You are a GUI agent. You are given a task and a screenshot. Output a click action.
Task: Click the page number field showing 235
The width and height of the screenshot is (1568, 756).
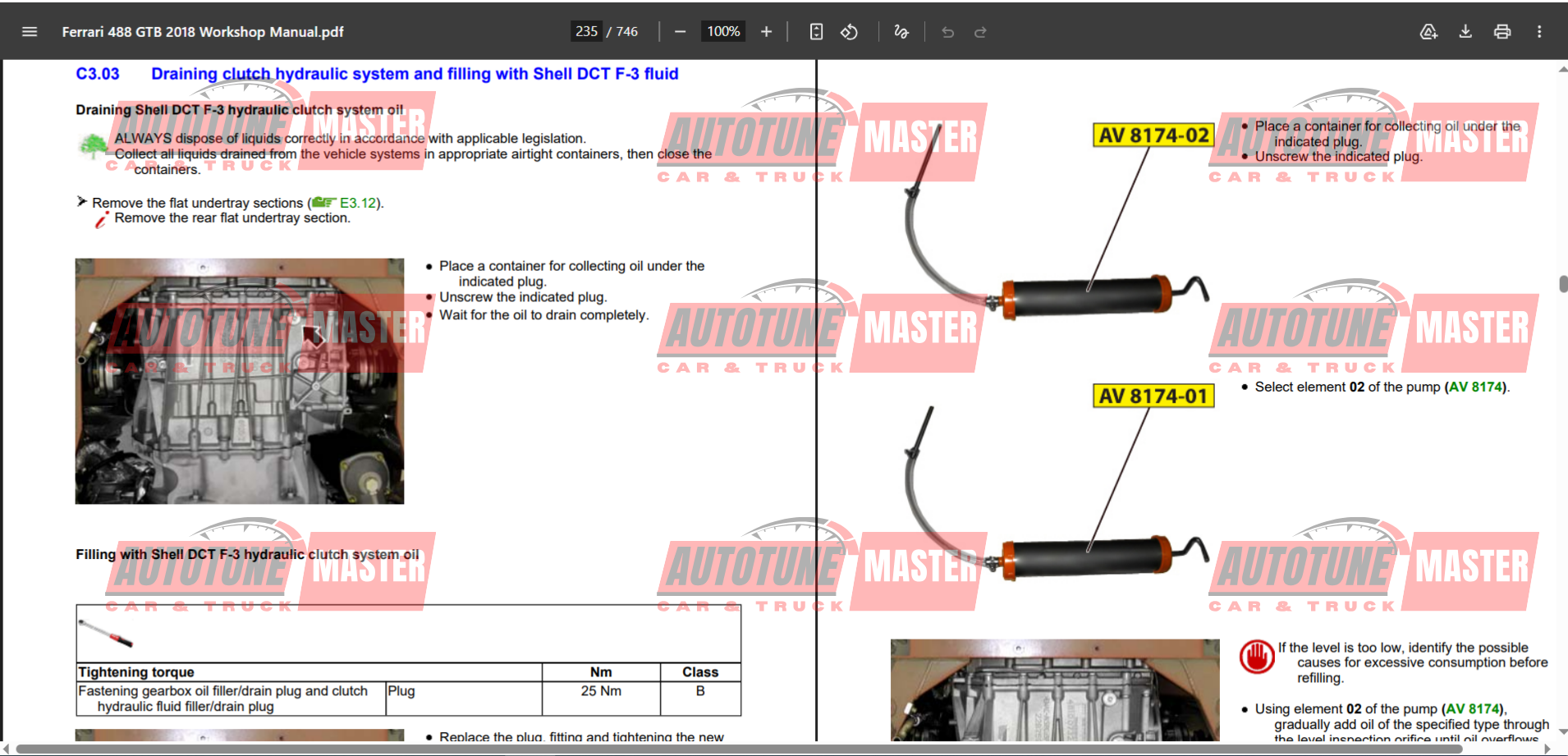click(x=586, y=31)
